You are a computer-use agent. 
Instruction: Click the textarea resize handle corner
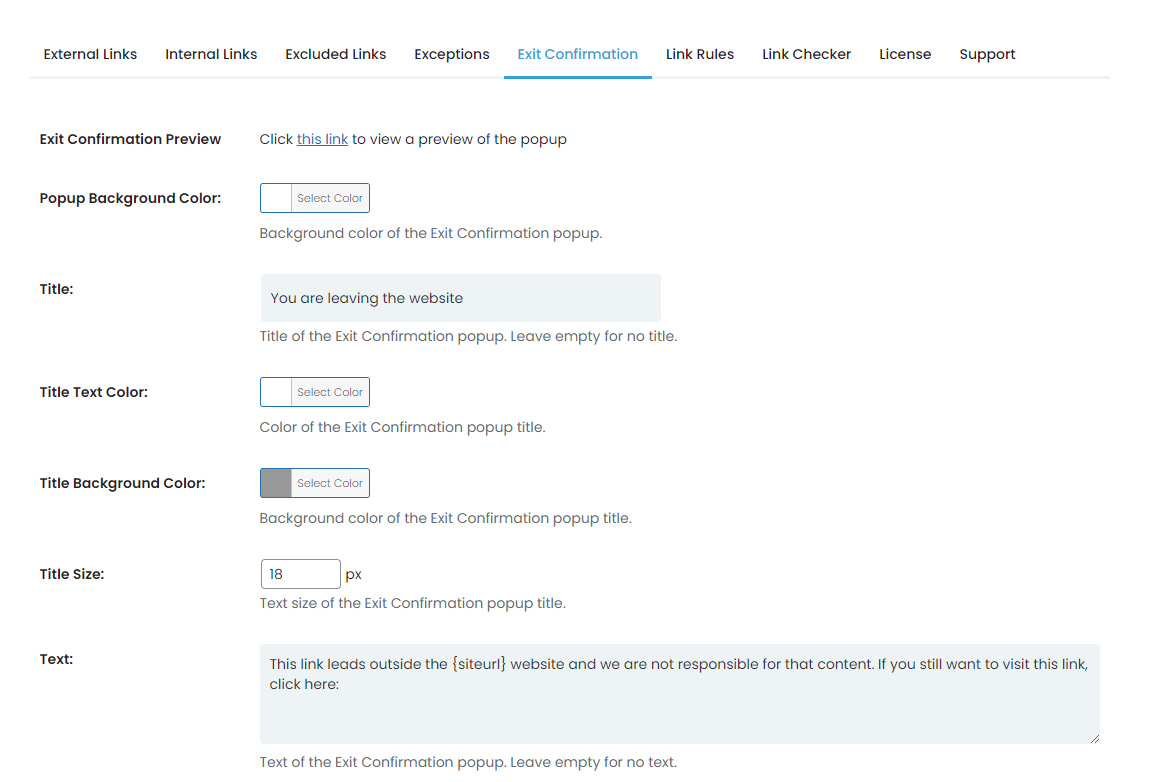(x=1094, y=738)
